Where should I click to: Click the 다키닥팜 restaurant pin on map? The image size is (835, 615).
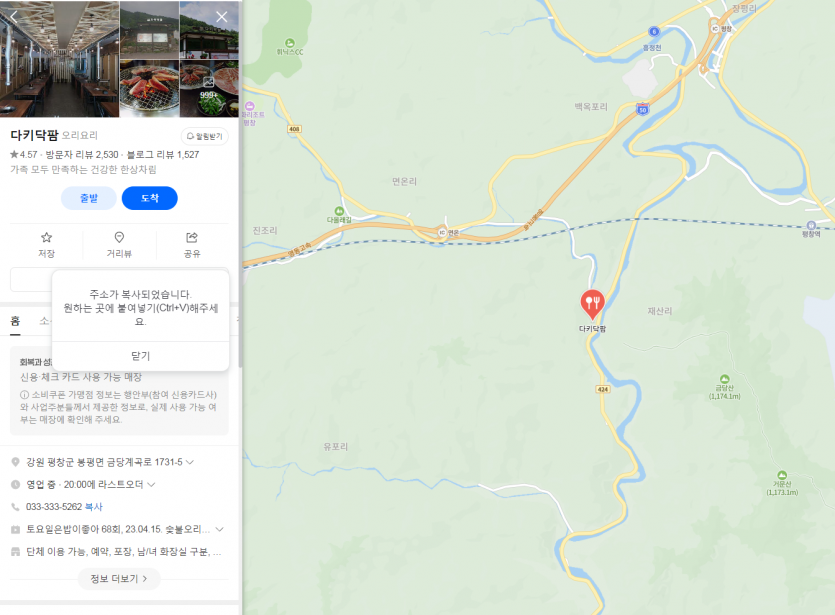pyautogui.click(x=592, y=304)
